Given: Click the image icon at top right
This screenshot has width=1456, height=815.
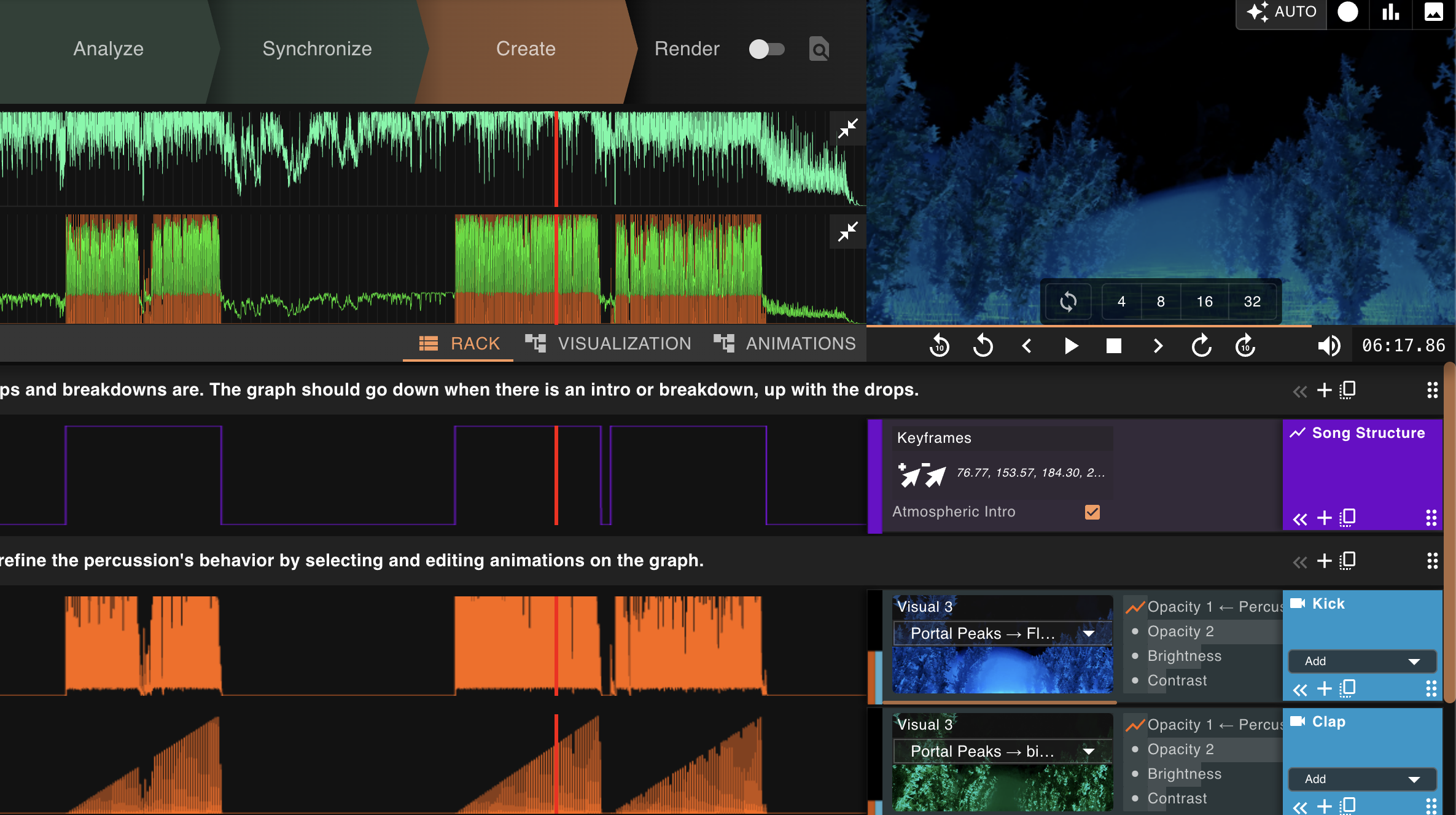Looking at the screenshot, I should (x=1433, y=12).
